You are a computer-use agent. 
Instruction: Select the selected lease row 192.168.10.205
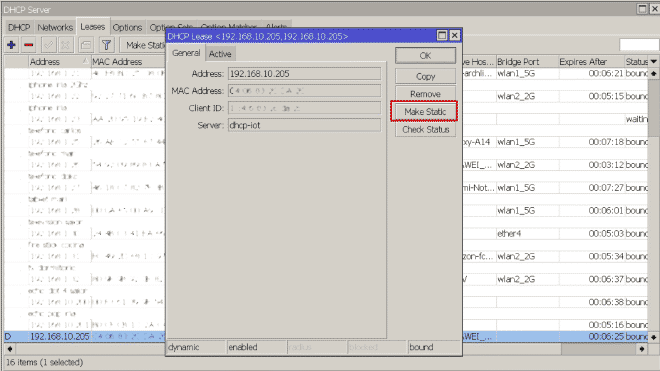coord(84,336)
